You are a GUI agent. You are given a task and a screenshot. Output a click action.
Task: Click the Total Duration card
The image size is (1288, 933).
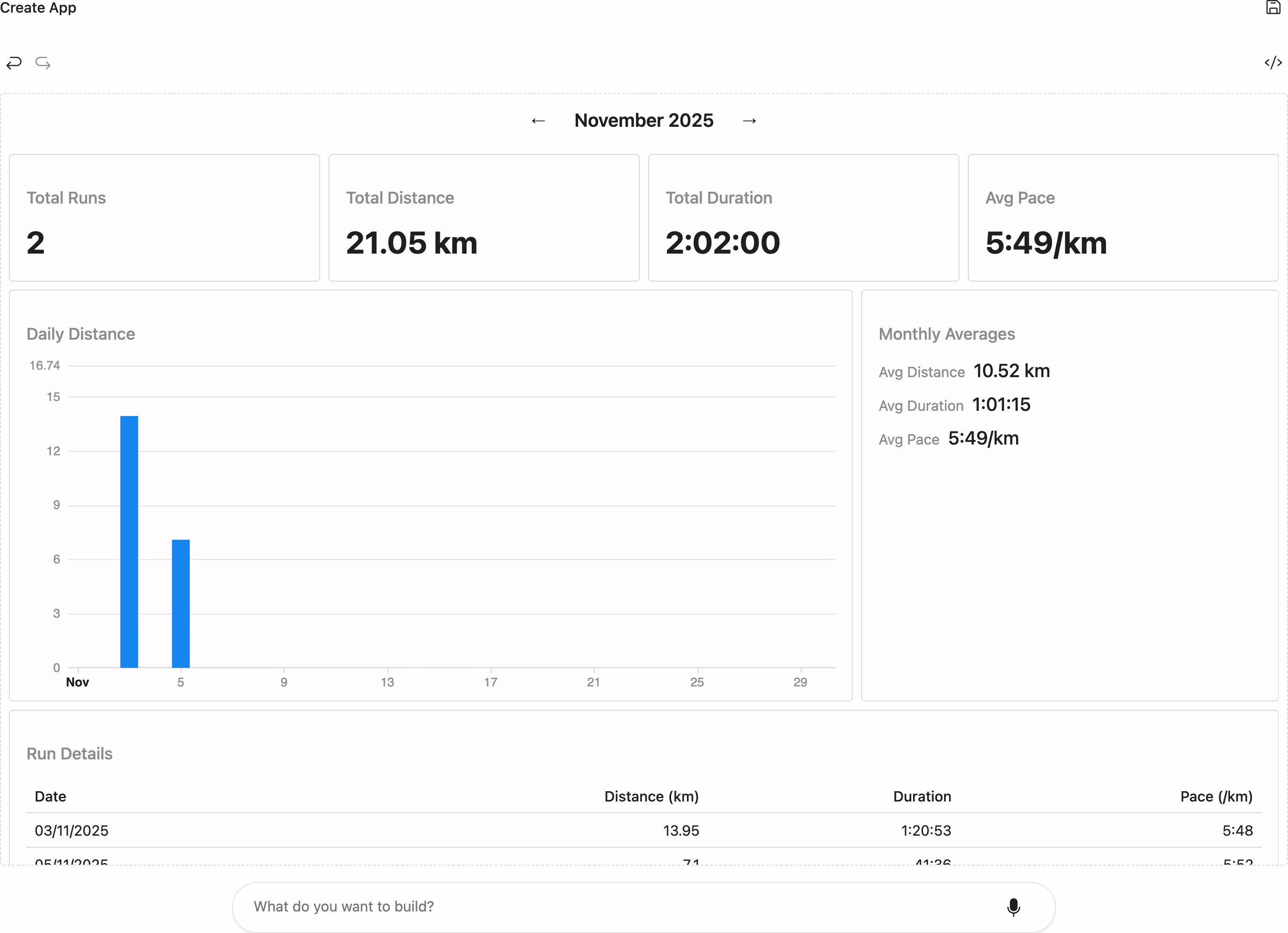[803, 218]
